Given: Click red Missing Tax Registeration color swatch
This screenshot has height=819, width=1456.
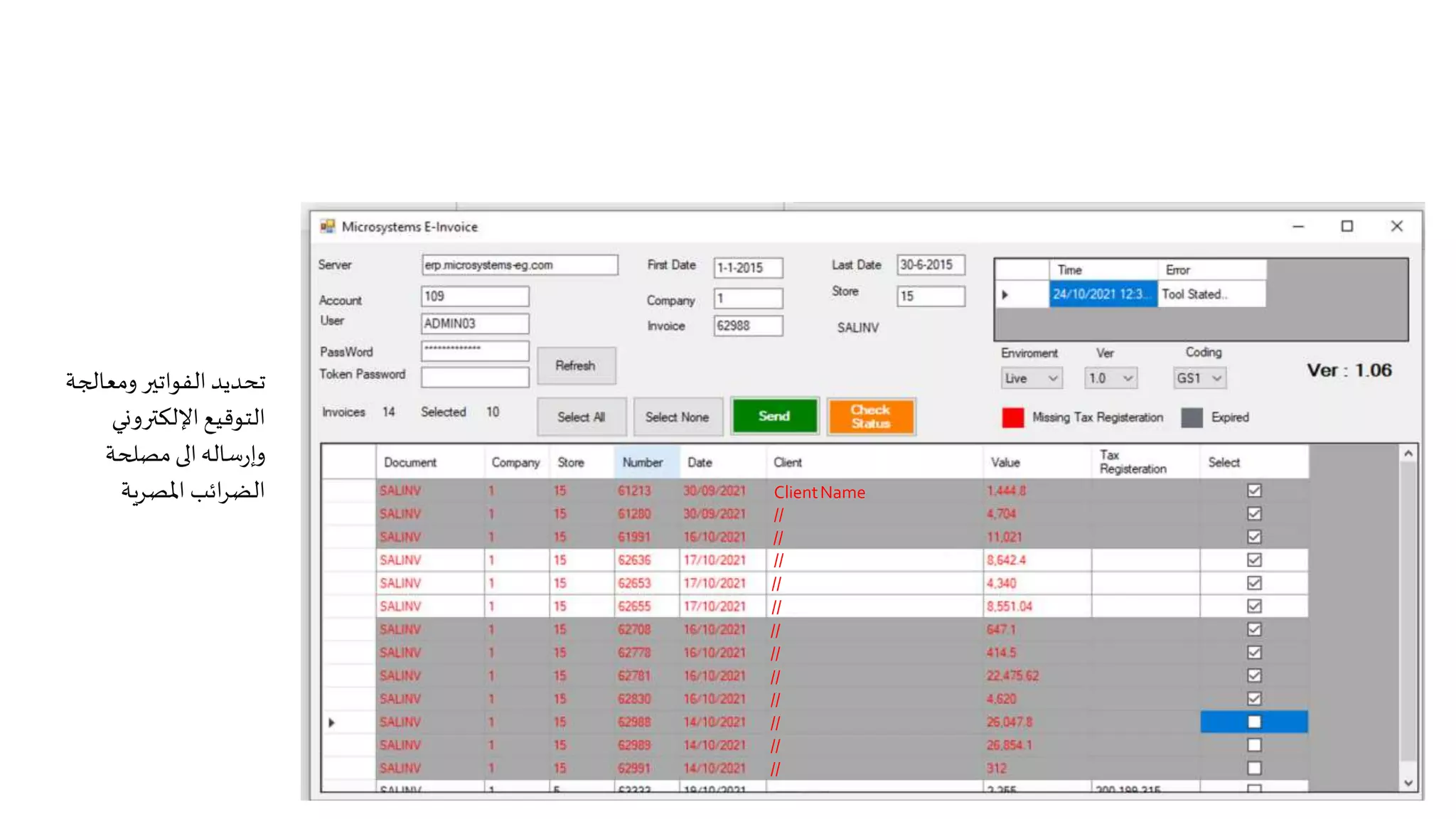Looking at the screenshot, I should (x=1012, y=417).
